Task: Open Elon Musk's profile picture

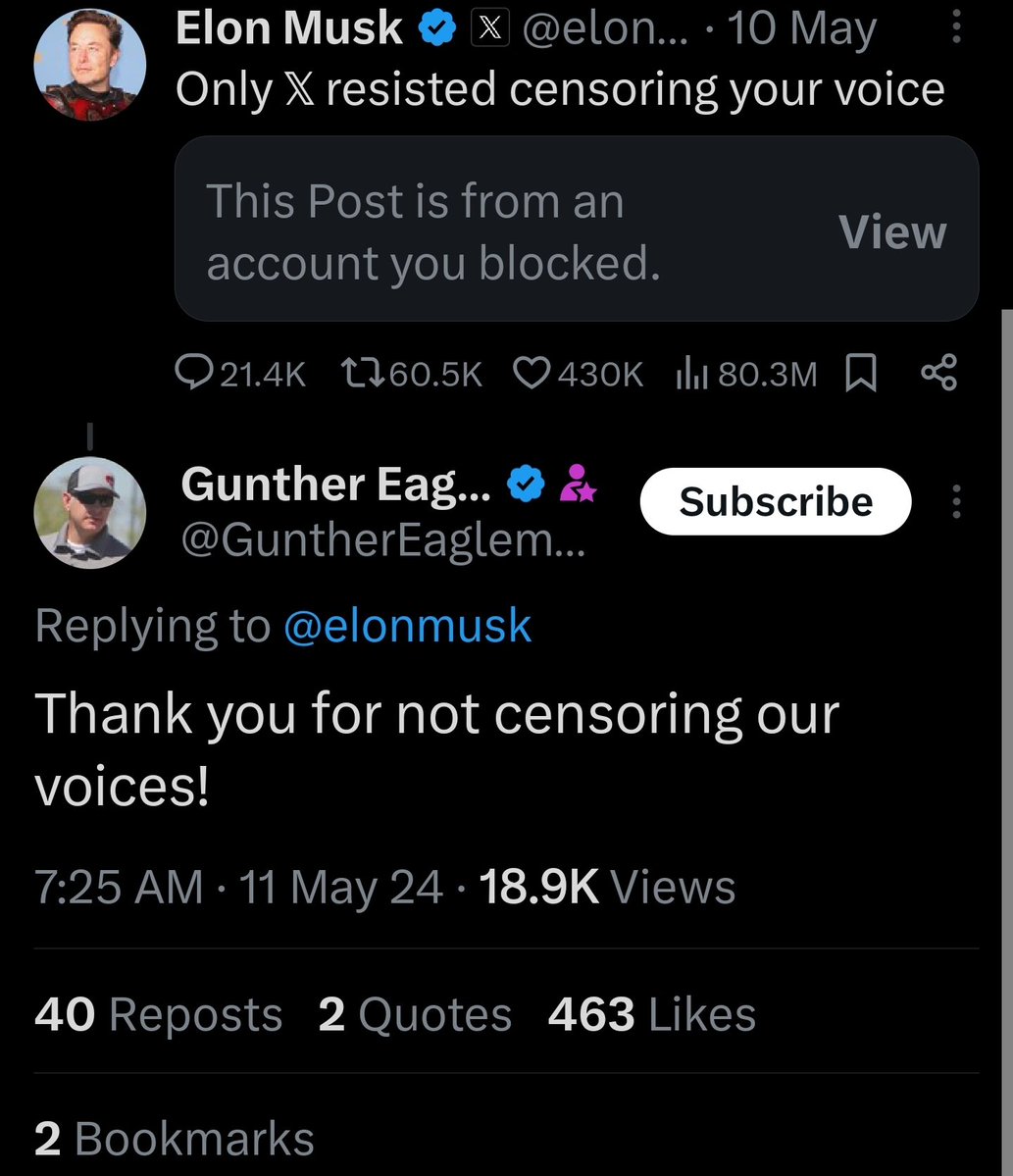Action: 89,68
